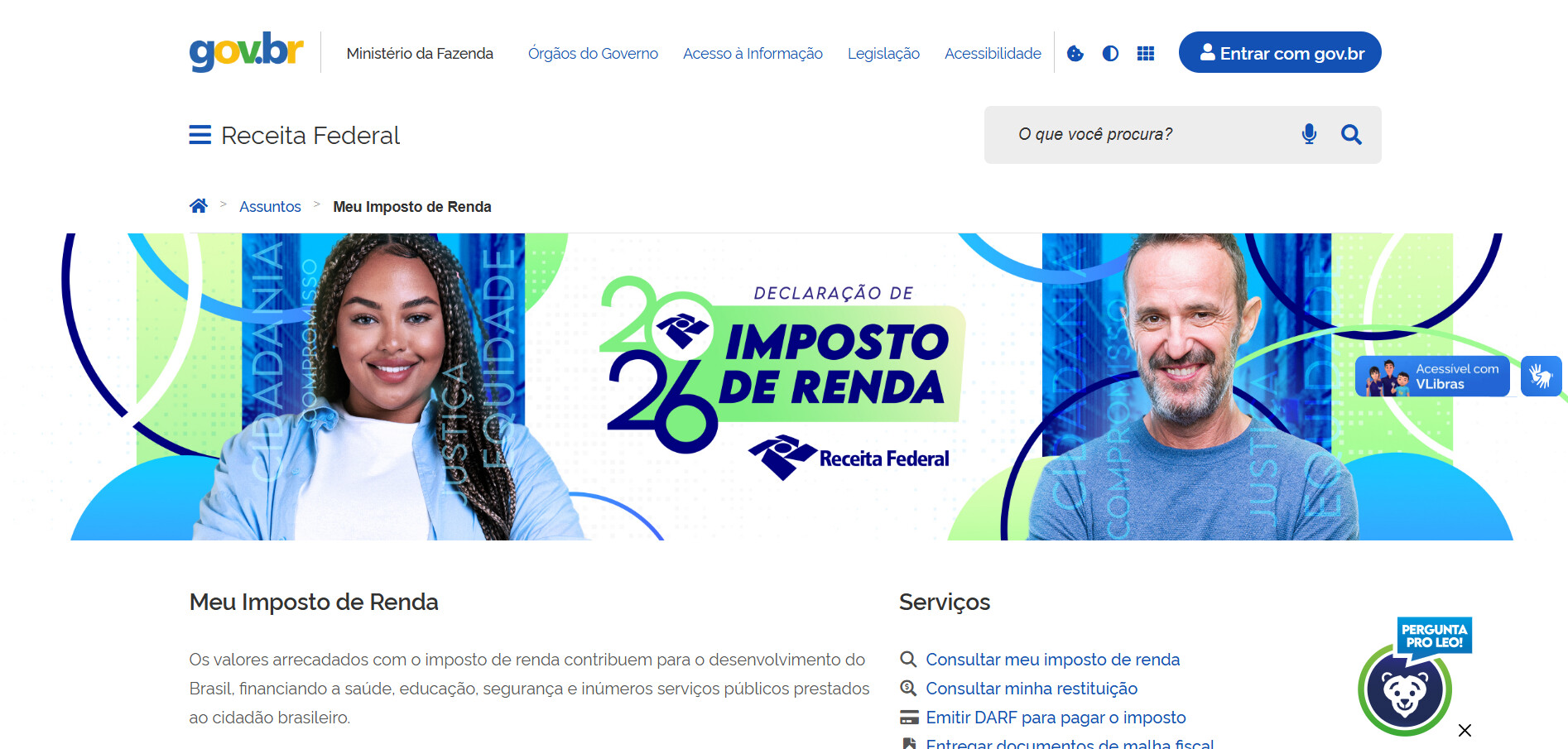The image size is (1568, 749).
Task: Click the home breadcrumb icon
Action: coord(199,206)
